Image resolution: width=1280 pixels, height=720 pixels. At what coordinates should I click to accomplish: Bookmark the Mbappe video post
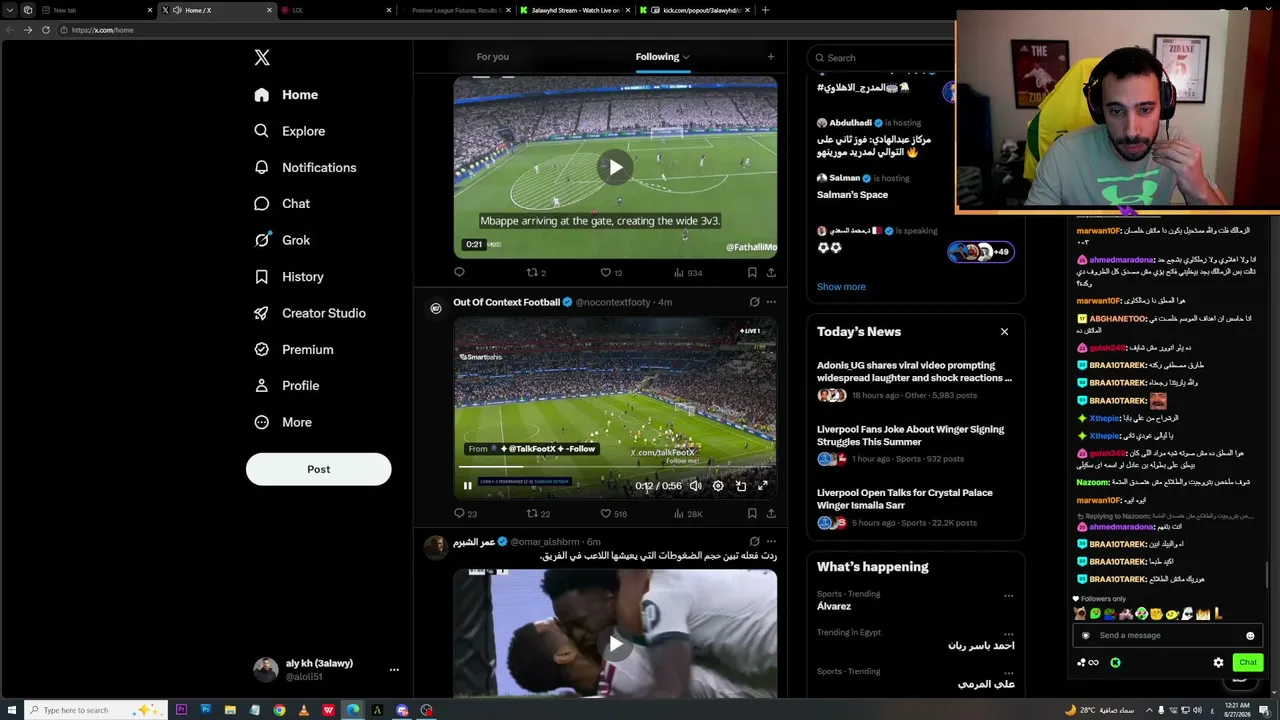(x=752, y=272)
